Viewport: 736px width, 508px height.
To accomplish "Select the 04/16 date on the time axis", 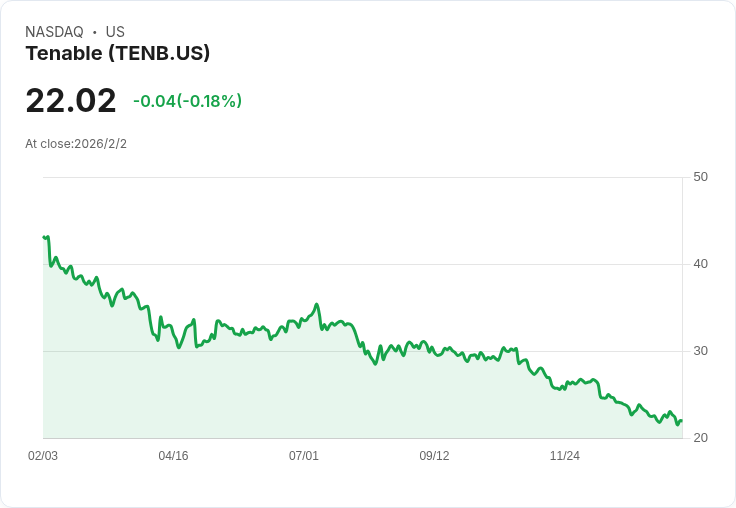I will point(173,456).
